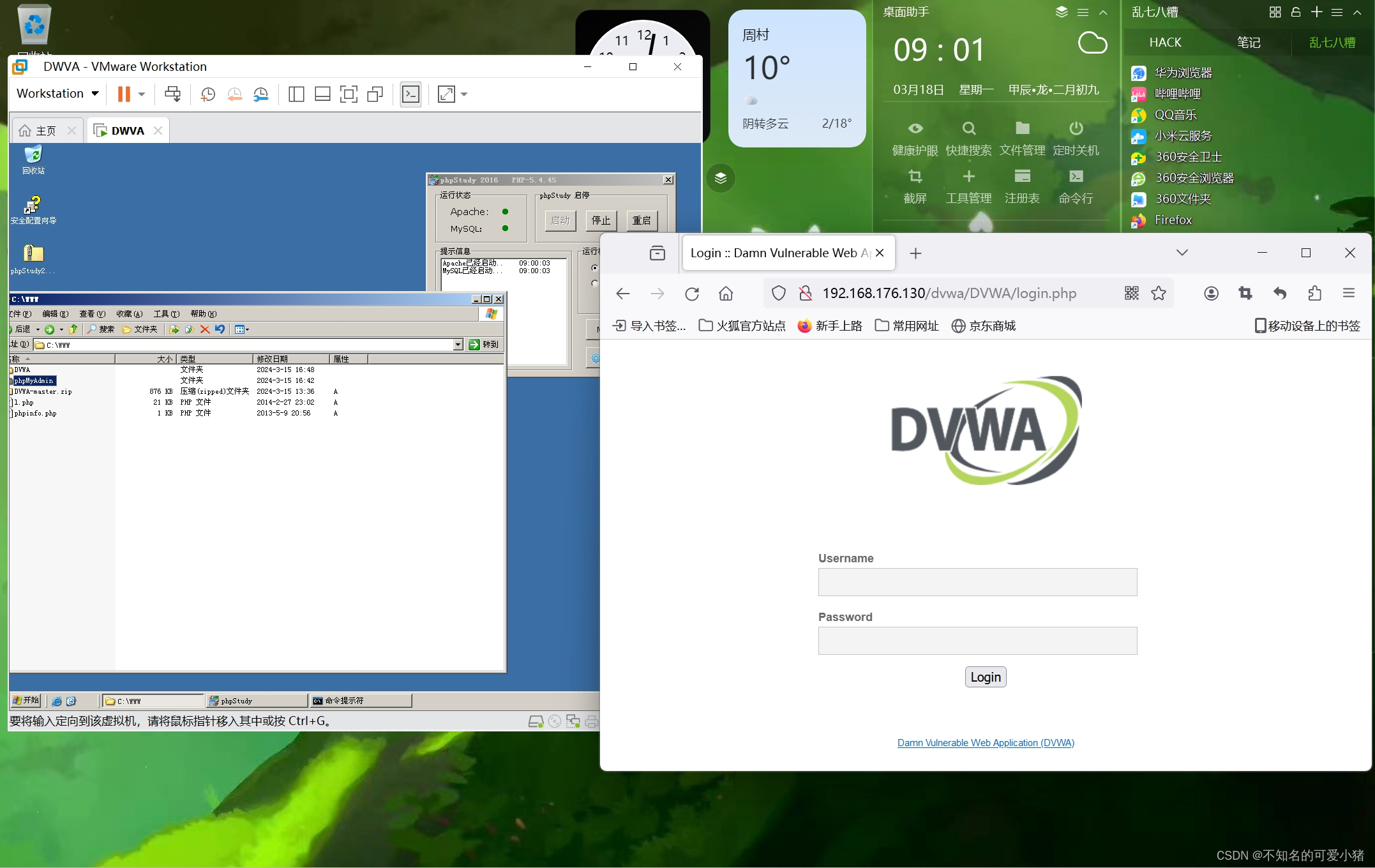Open the snapshot manager wrench-clock icon
Image resolution: width=1375 pixels, height=868 pixels.
pos(261,94)
